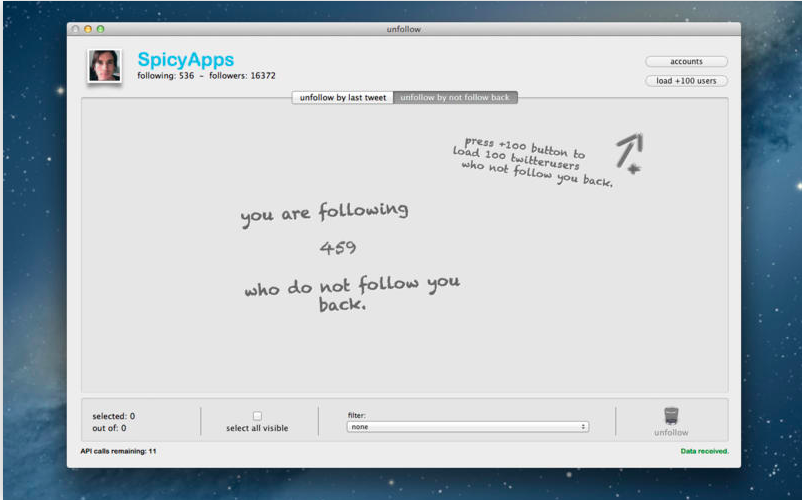Click the out of: 0 label
This screenshot has width=802, height=500.
coord(109,428)
